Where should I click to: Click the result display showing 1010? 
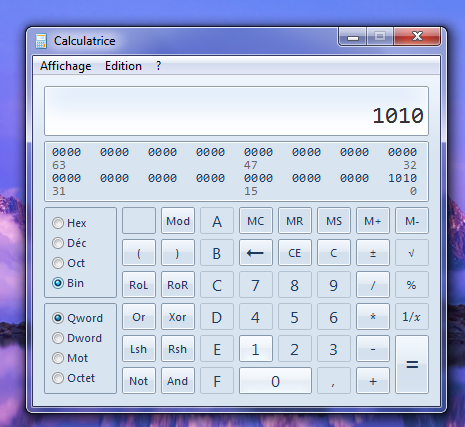(x=236, y=111)
